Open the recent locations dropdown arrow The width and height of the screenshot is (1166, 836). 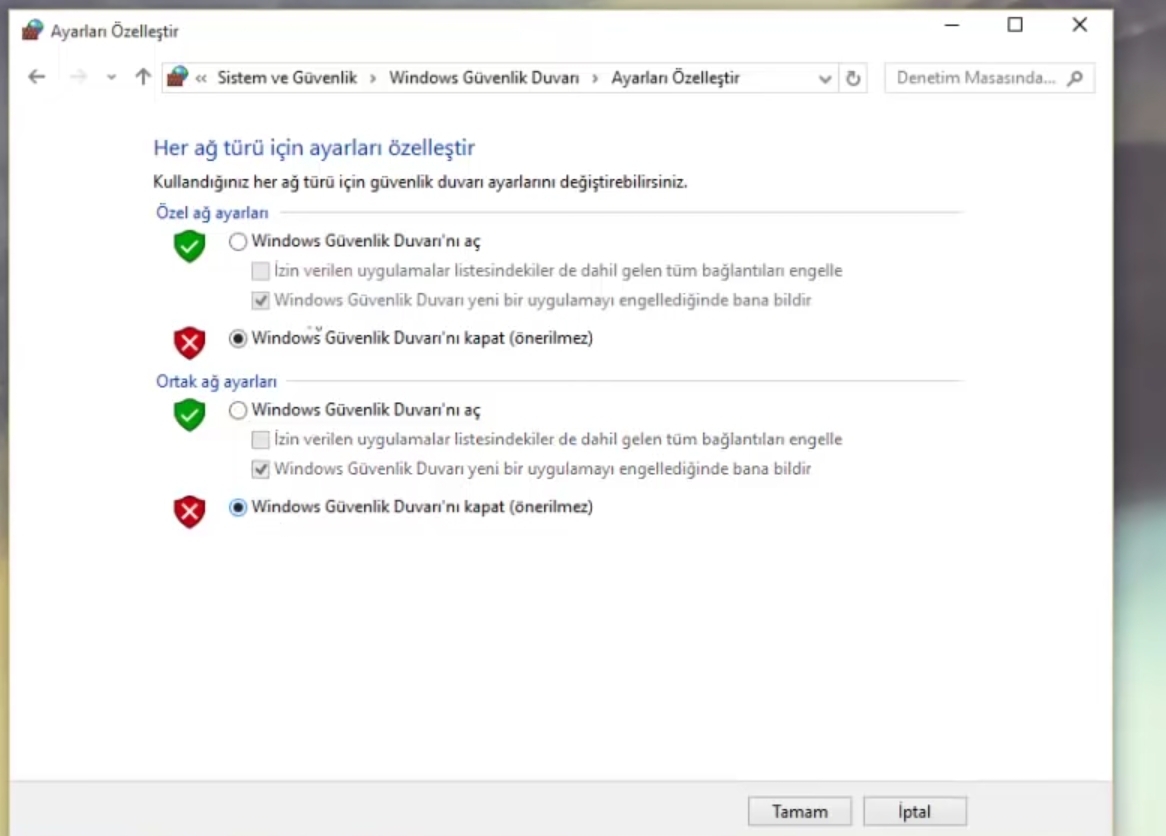tap(112, 77)
